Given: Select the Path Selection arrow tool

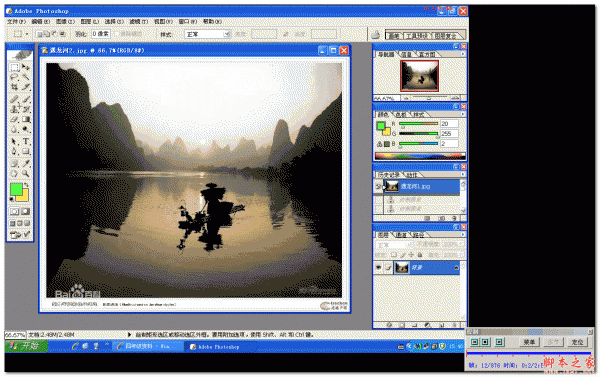Looking at the screenshot, I should (14, 141).
